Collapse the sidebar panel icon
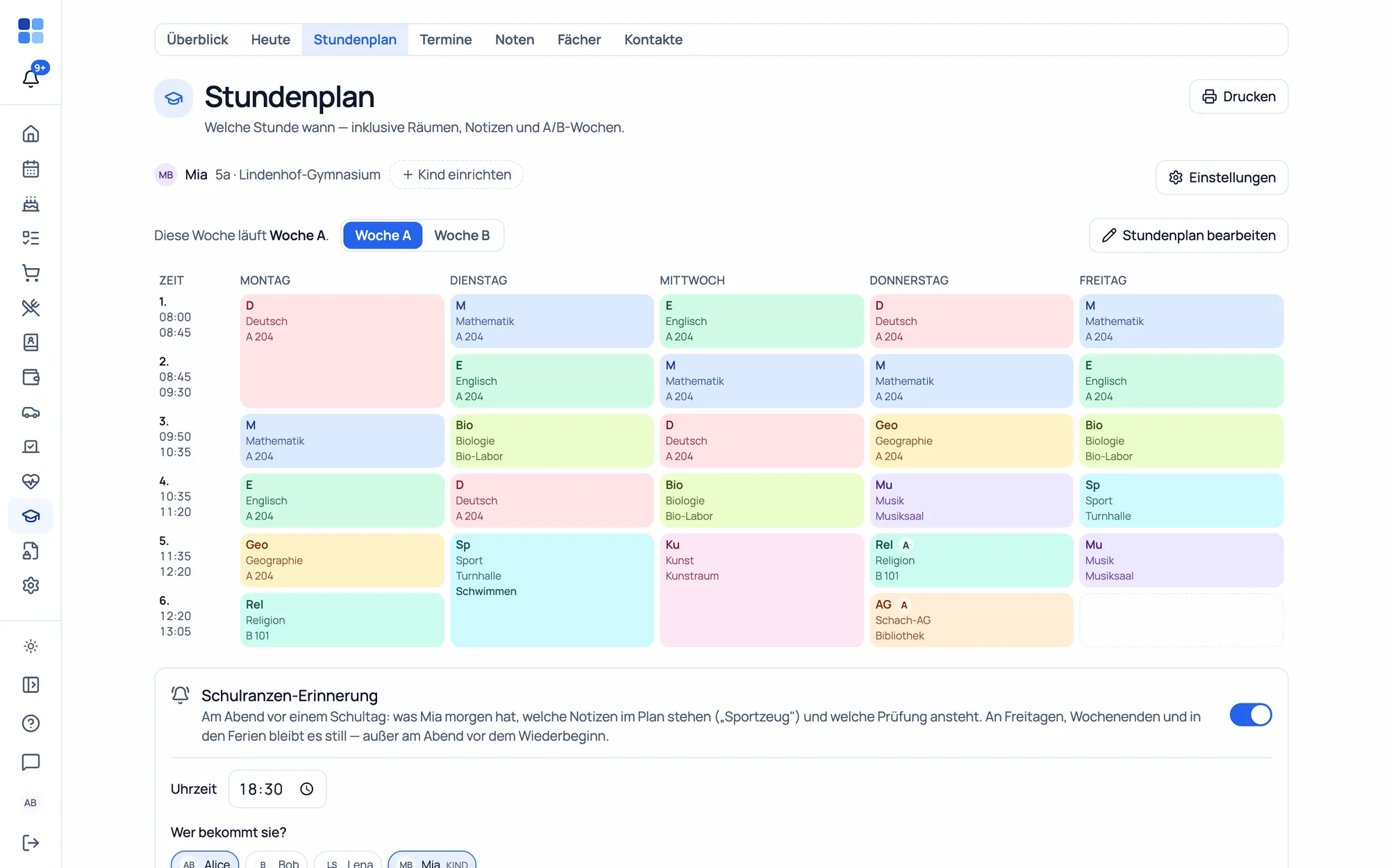 tap(31, 685)
